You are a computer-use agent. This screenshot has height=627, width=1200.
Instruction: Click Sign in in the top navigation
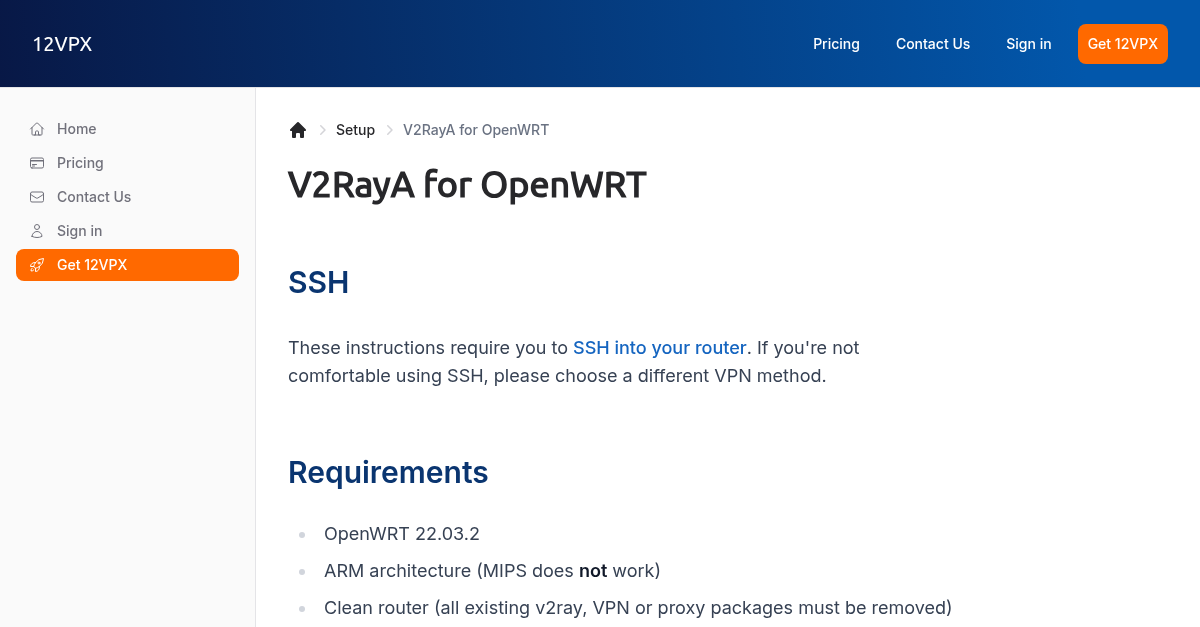(x=1028, y=44)
